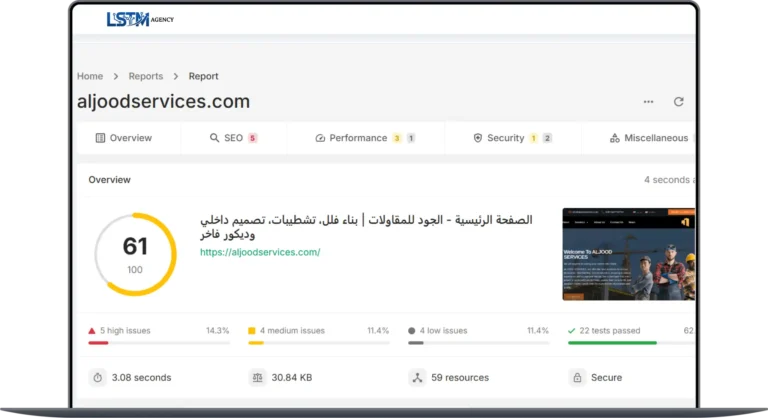Image resolution: width=768 pixels, height=418 pixels.
Task: Navigate to Home breadcrumb
Action: pos(90,76)
